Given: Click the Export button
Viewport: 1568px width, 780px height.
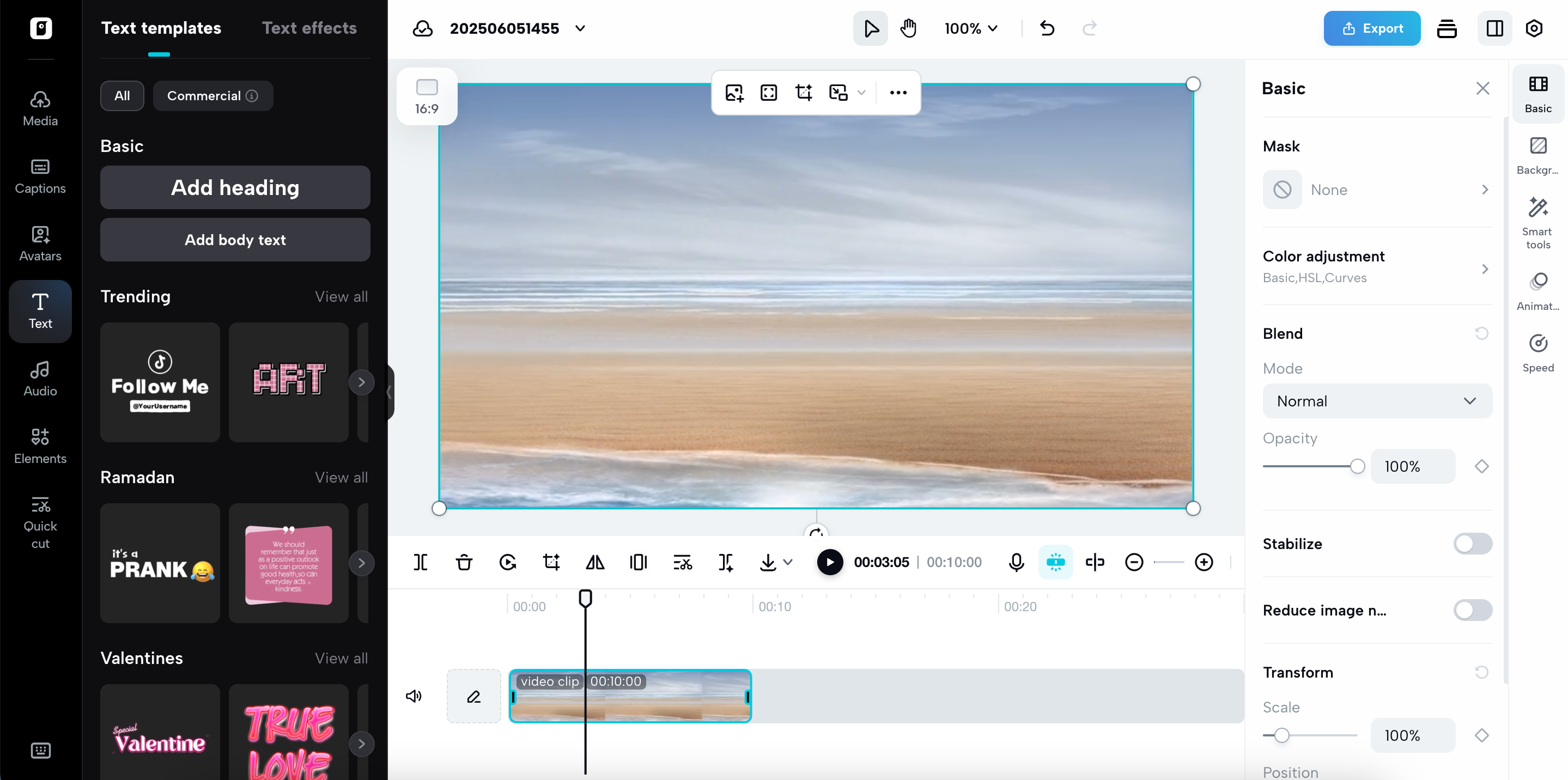Looking at the screenshot, I should click(x=1371, y=28).
